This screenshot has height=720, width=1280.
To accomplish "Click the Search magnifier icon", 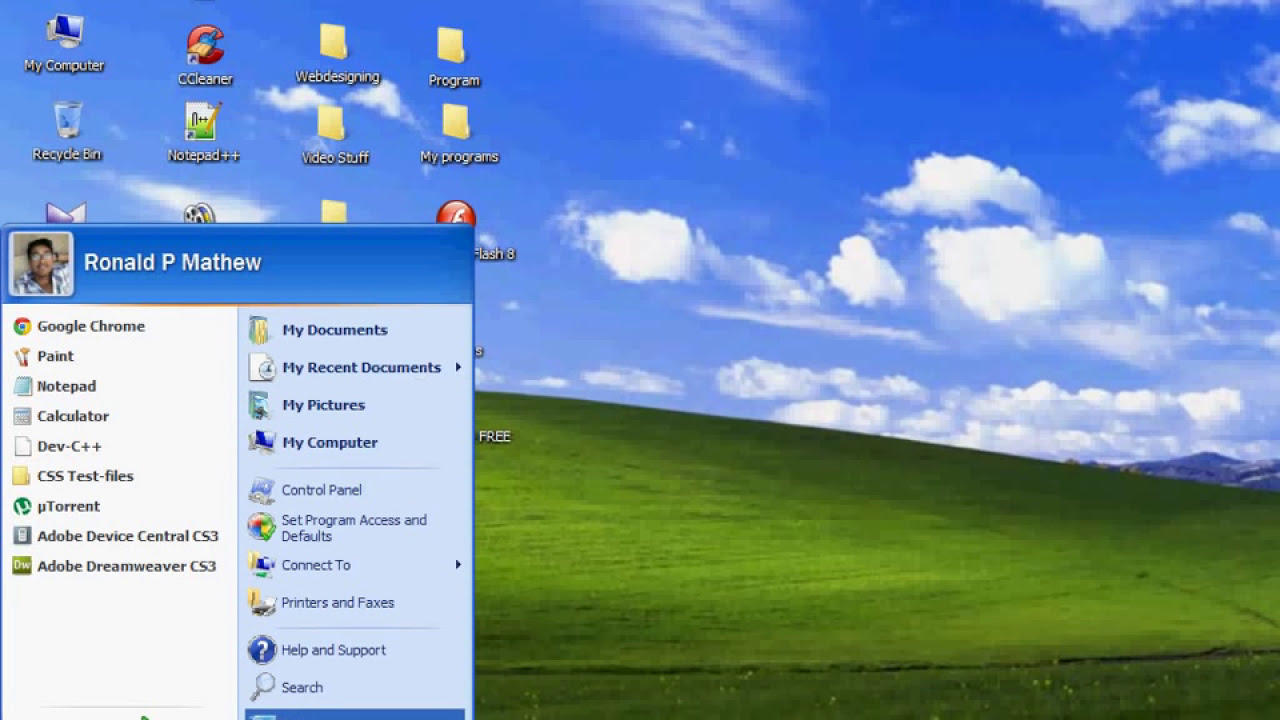I will click(261, 687).
